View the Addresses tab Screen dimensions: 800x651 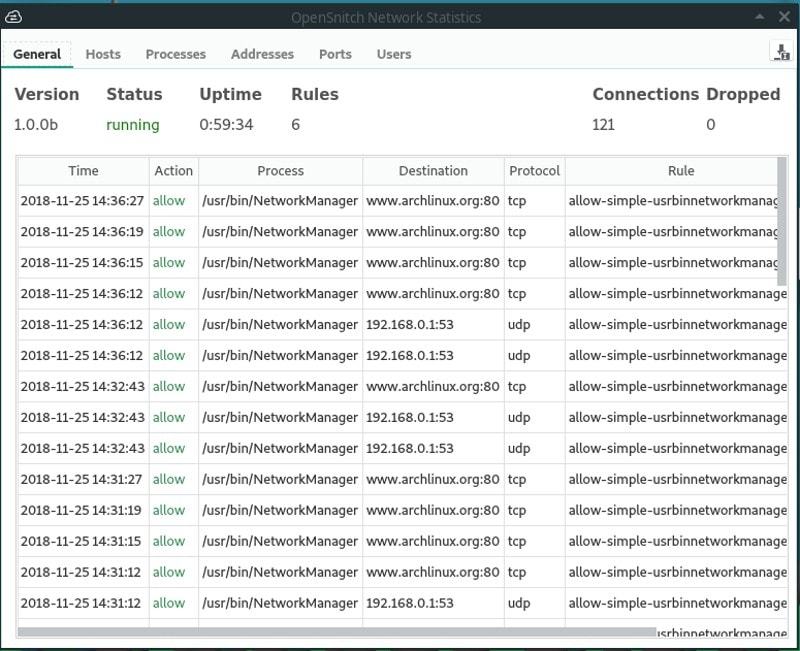(262, 54)
